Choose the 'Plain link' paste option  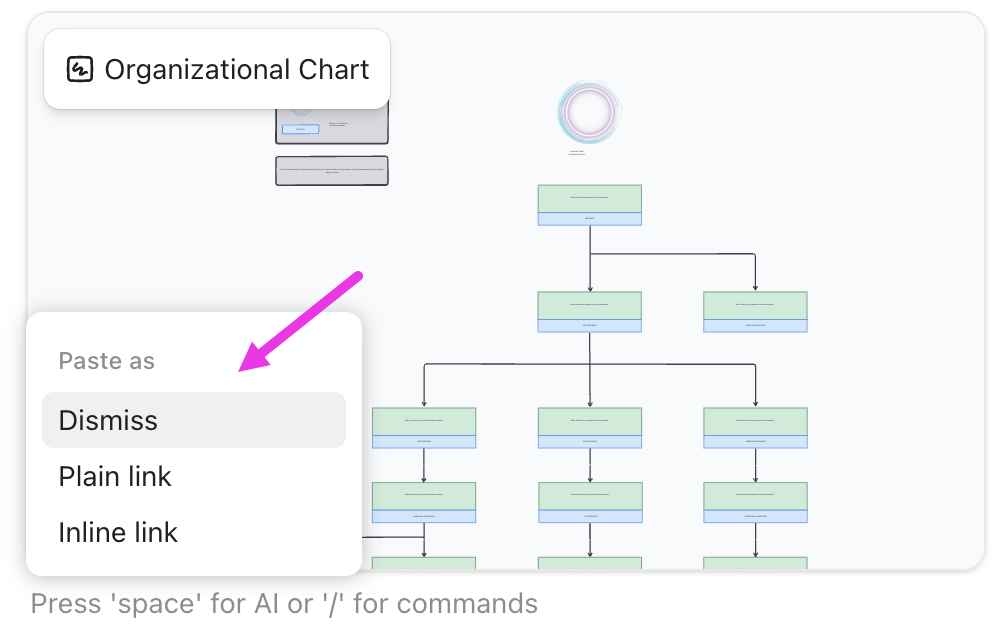point(114,476)
